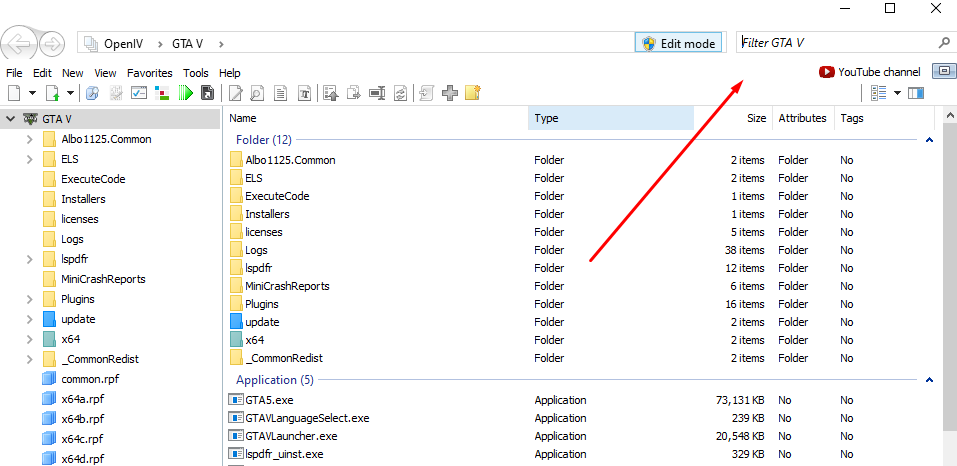The height and width of the screenshot is (466, 957).
Task: Click the checklist window toolbar icon
Action: tap(139, 93)
